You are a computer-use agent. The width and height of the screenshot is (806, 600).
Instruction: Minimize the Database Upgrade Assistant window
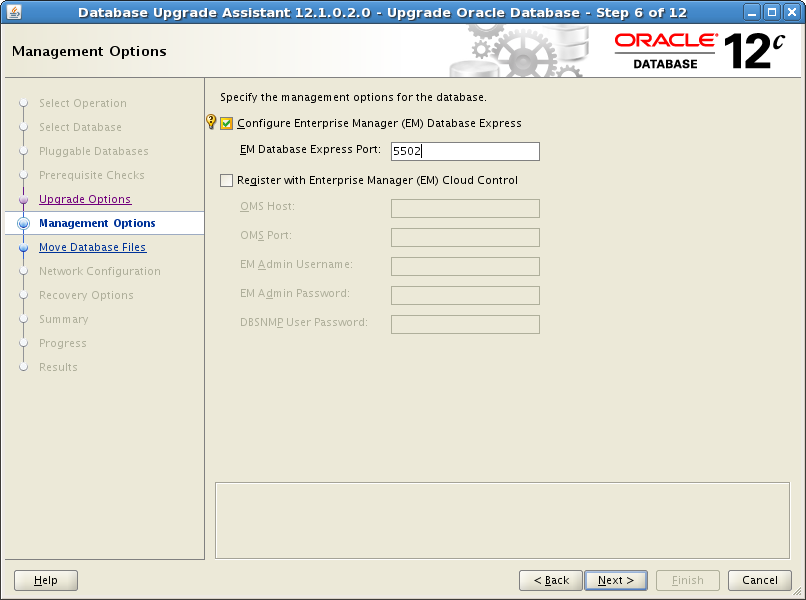pyautogui.click(x=752, y=12)
